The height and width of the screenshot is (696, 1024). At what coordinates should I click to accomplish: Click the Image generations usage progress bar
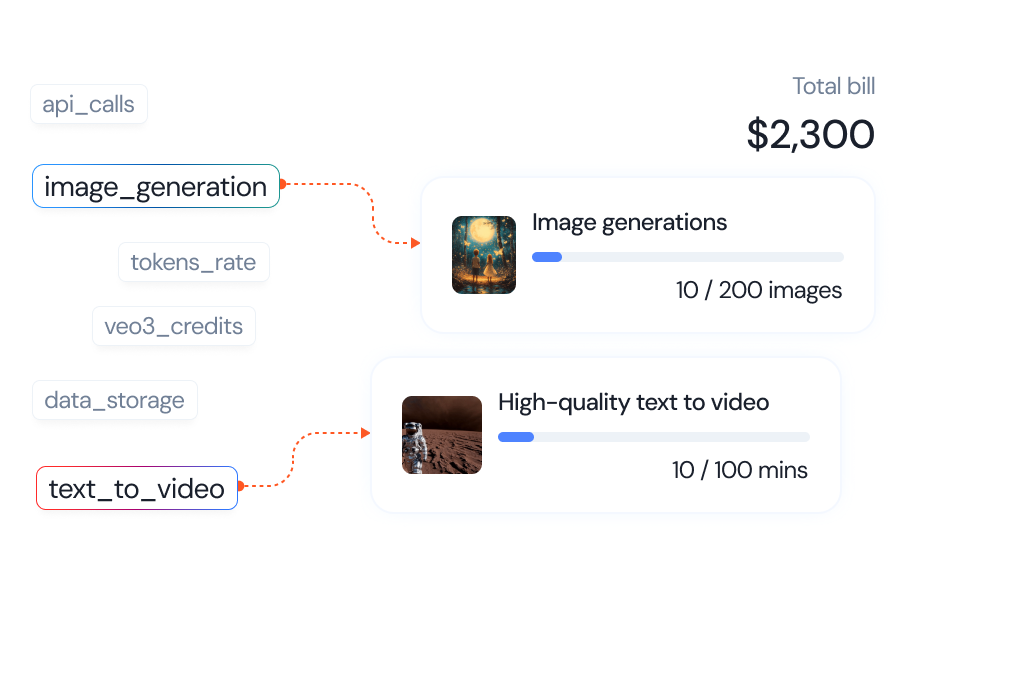687,257
